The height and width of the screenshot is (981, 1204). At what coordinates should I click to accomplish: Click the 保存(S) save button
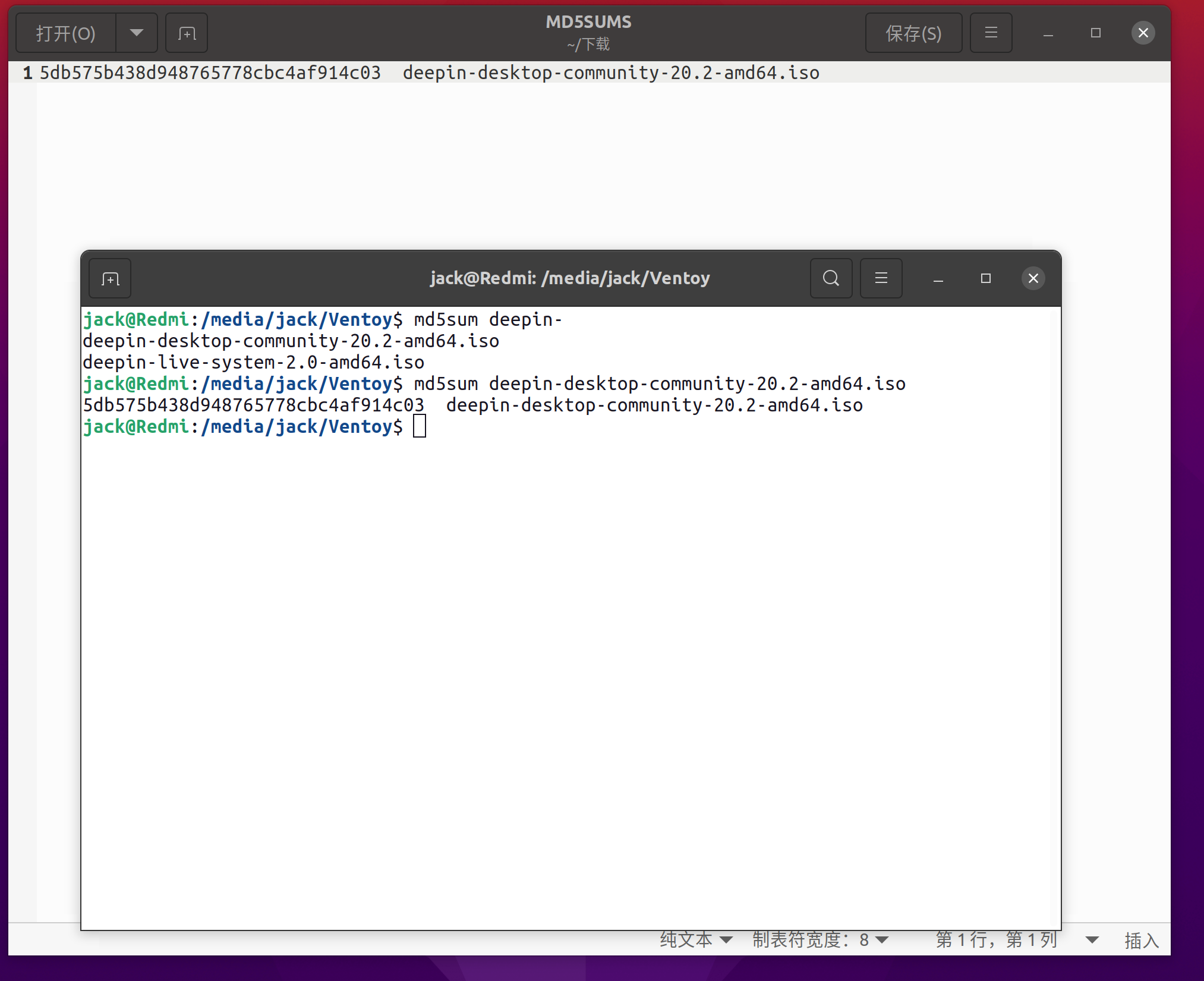pyautogui.click(x=913, y=33)
